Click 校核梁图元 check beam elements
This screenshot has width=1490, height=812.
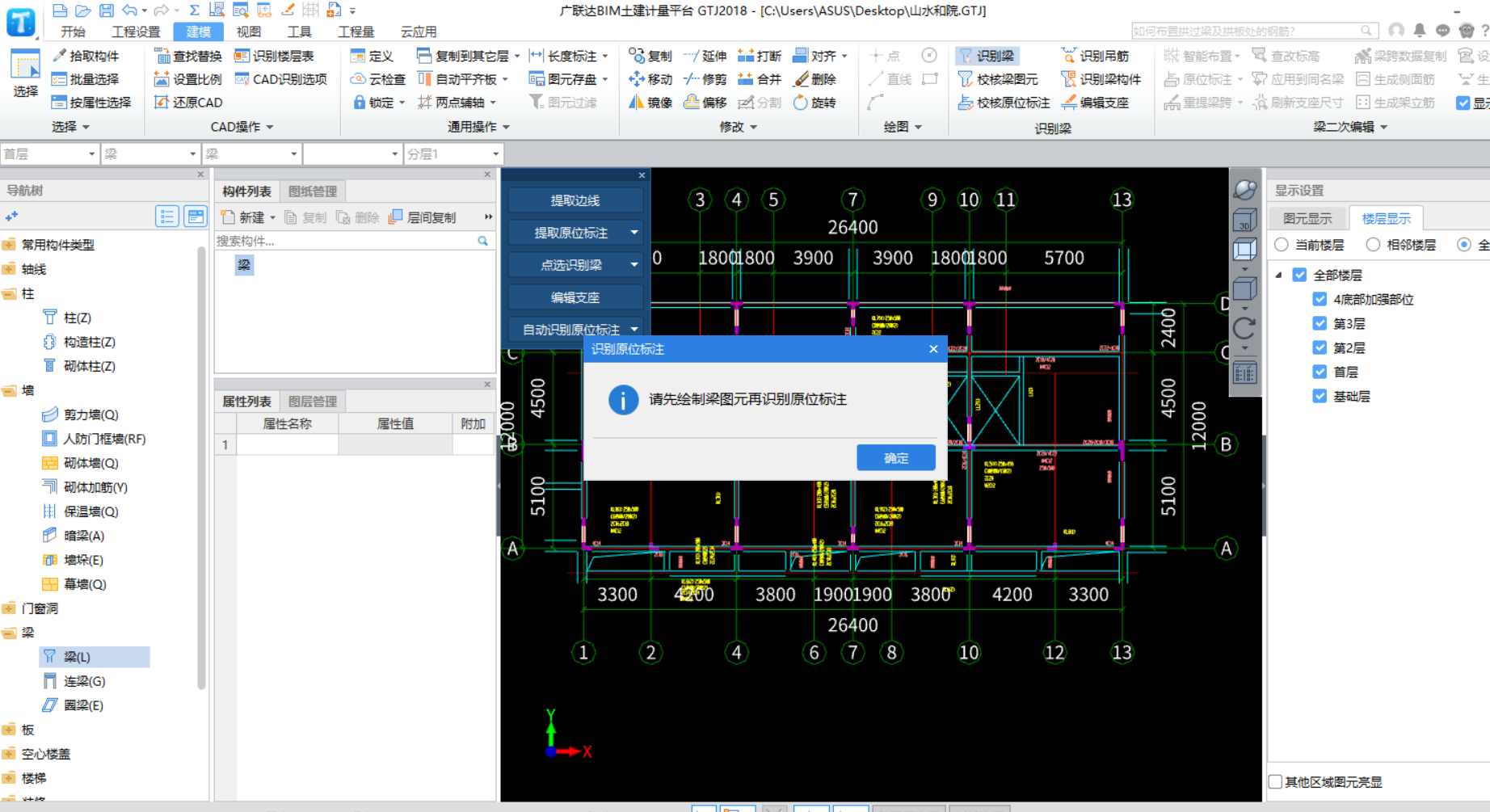pyautogui.click(x=998, y=79)
